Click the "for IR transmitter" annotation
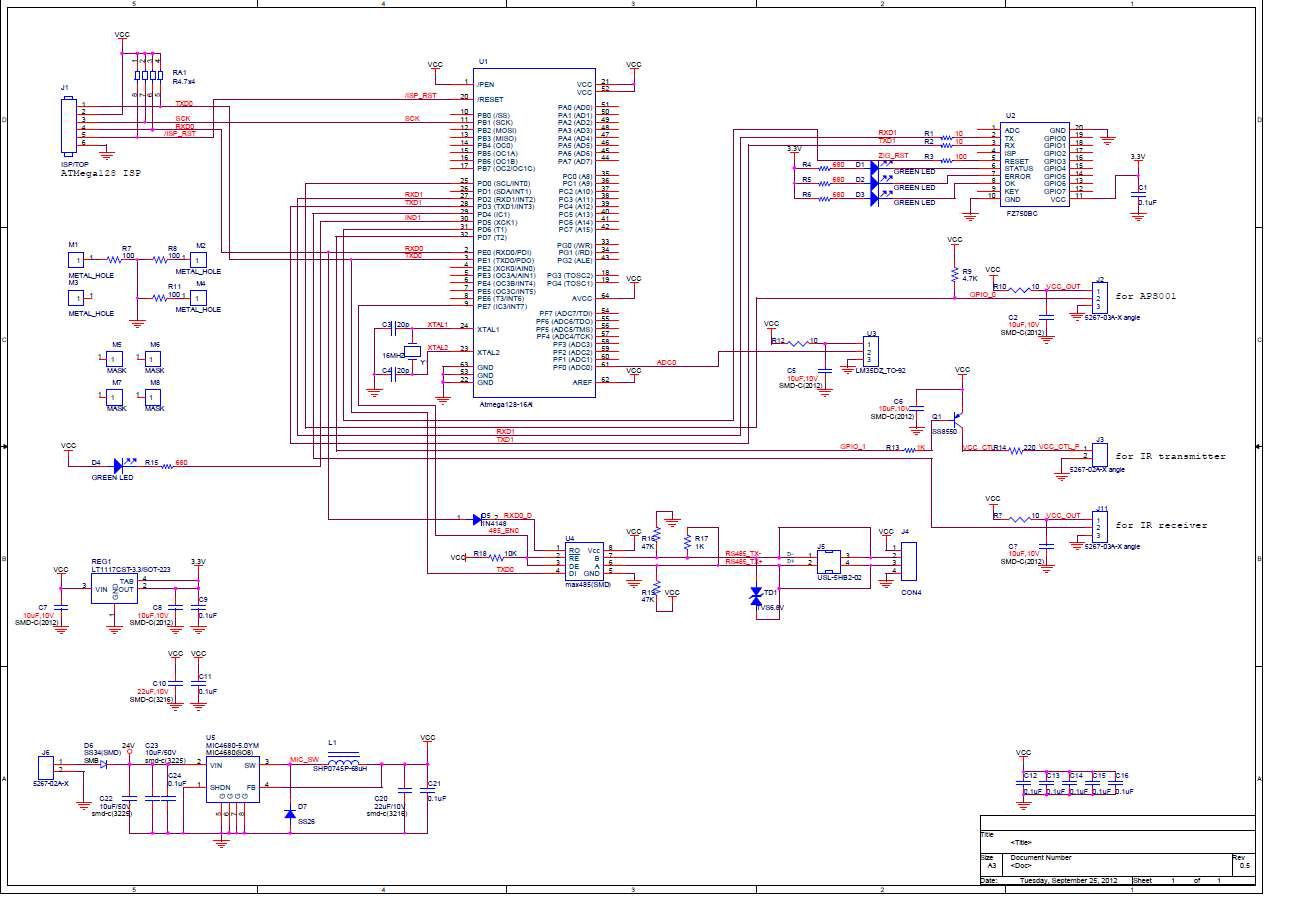 pos(1170,456)
